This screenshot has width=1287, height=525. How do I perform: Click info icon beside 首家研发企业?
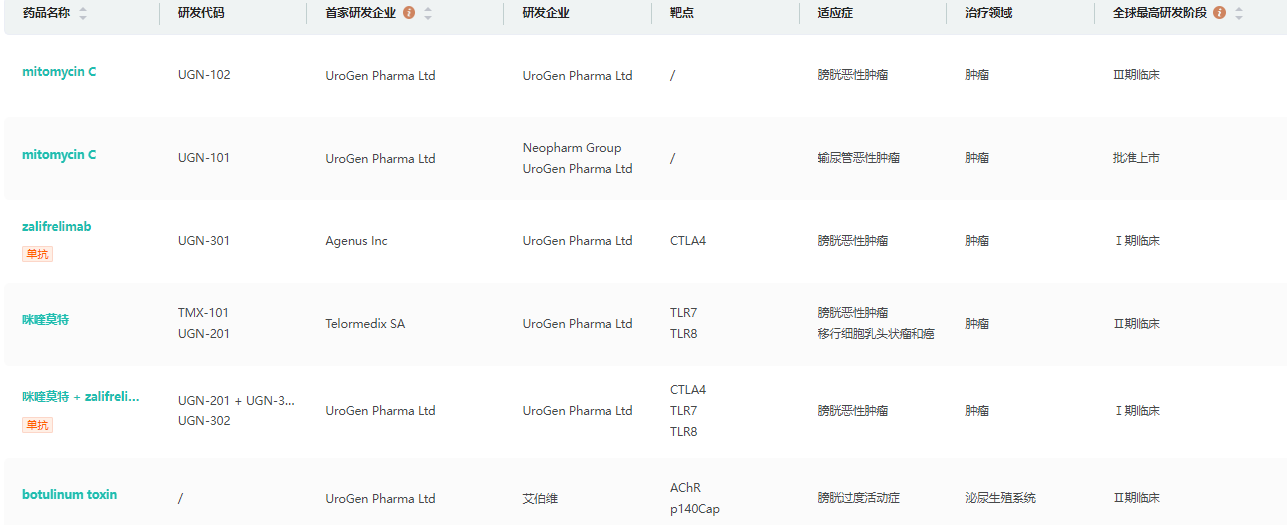(409, 14)
